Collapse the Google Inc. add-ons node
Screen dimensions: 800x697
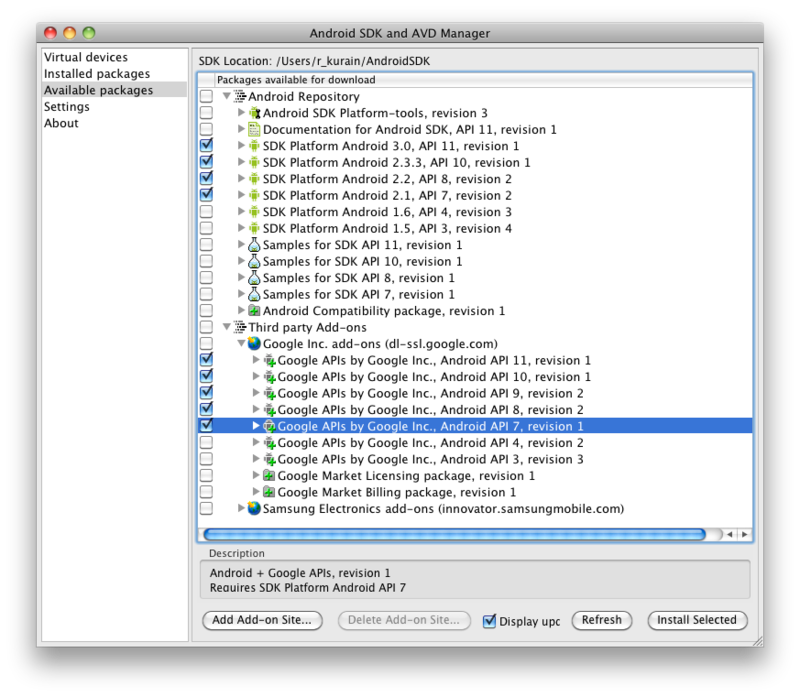click(x=241, y=343)
